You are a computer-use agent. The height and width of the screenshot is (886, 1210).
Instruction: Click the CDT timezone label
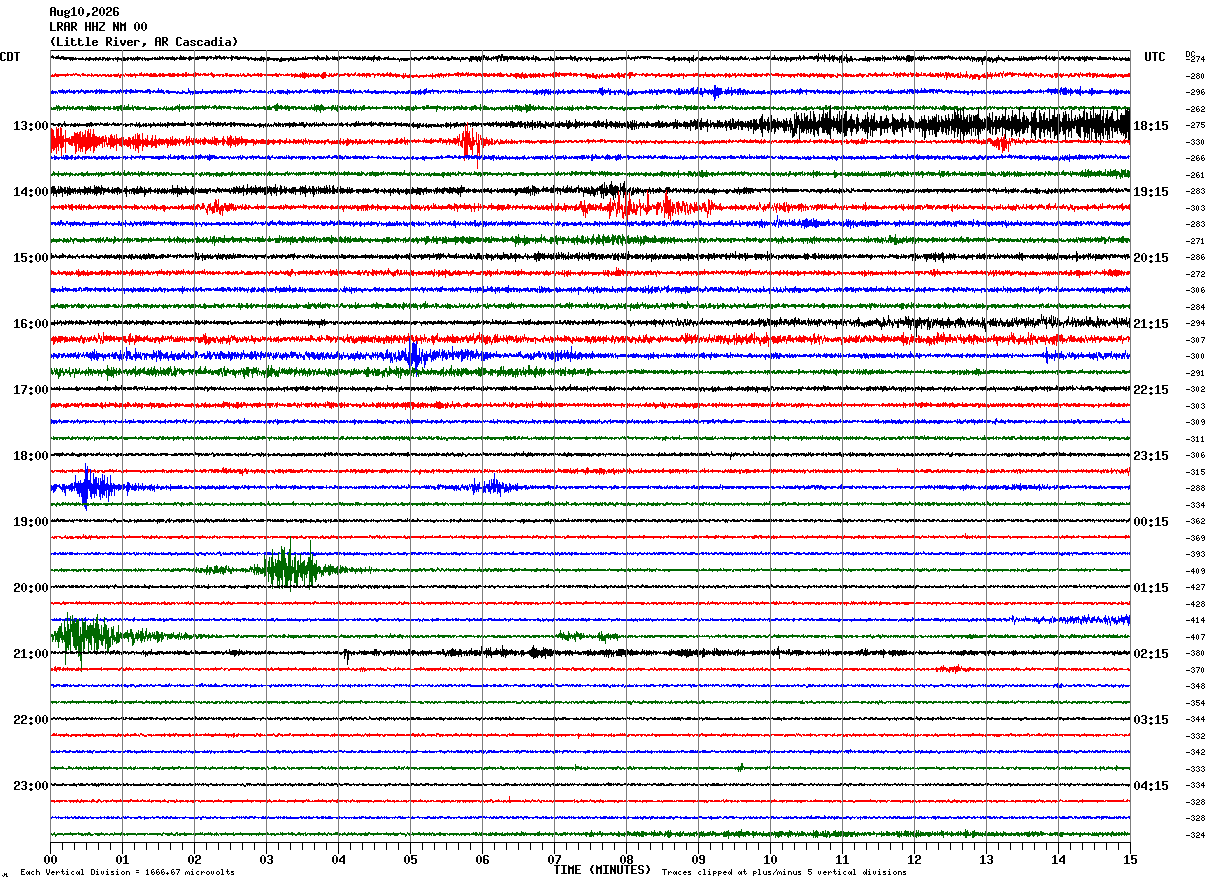click(x=10, y=57)
